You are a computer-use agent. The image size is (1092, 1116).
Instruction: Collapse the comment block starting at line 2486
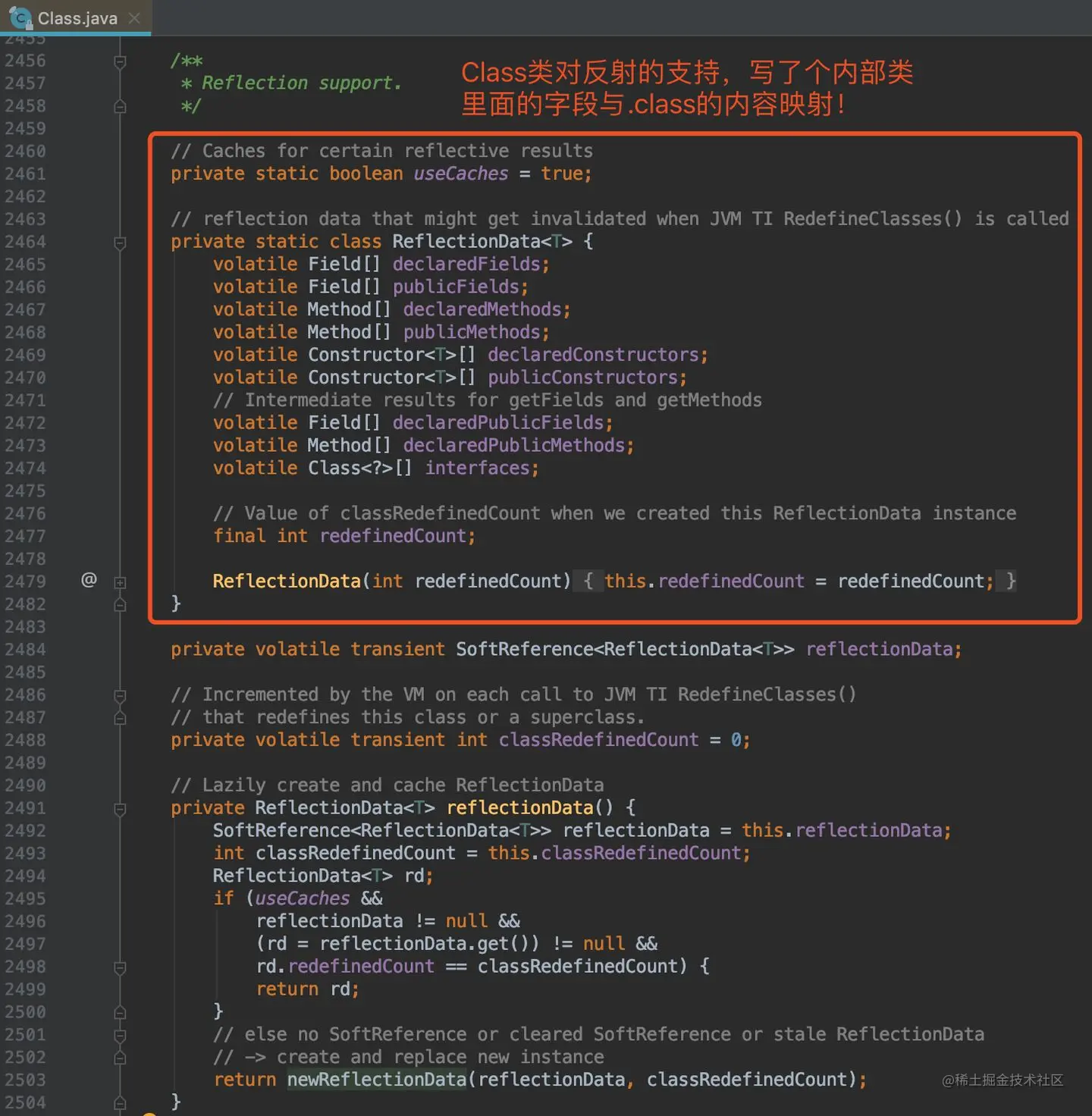120,695
